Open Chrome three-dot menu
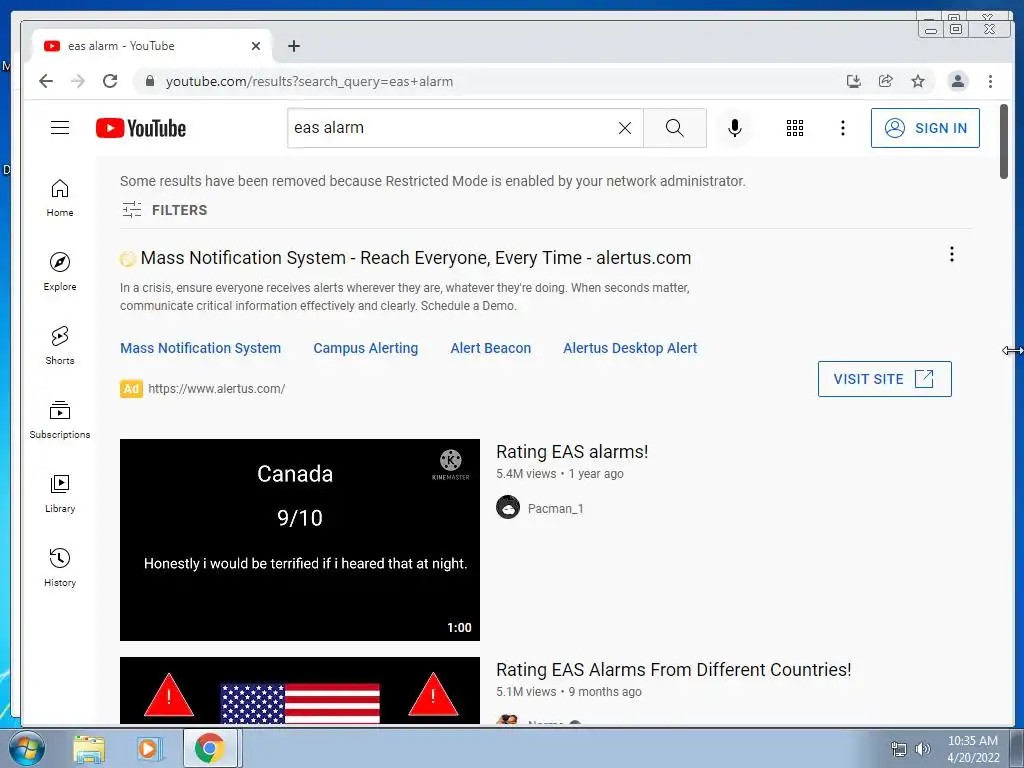Image resolution: width=1024 pixels, height=768 pixels. click(991, 81)
